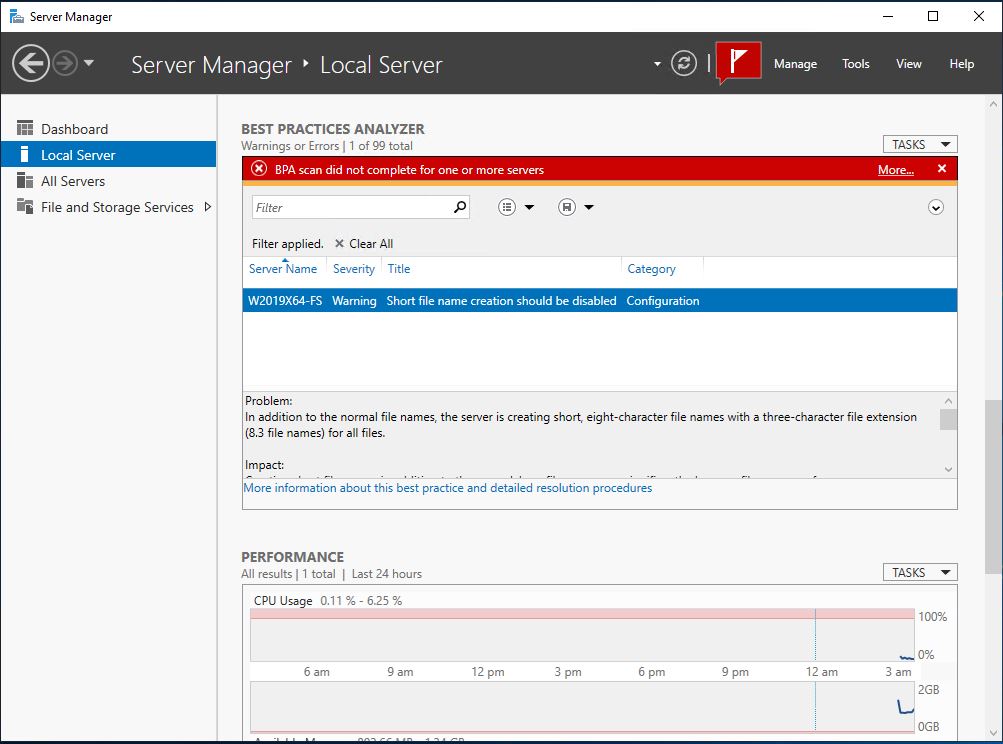Click the Server Manager title bar icon
The width and height of the screenshot is (1003, 744).
(x=17, y=16)
